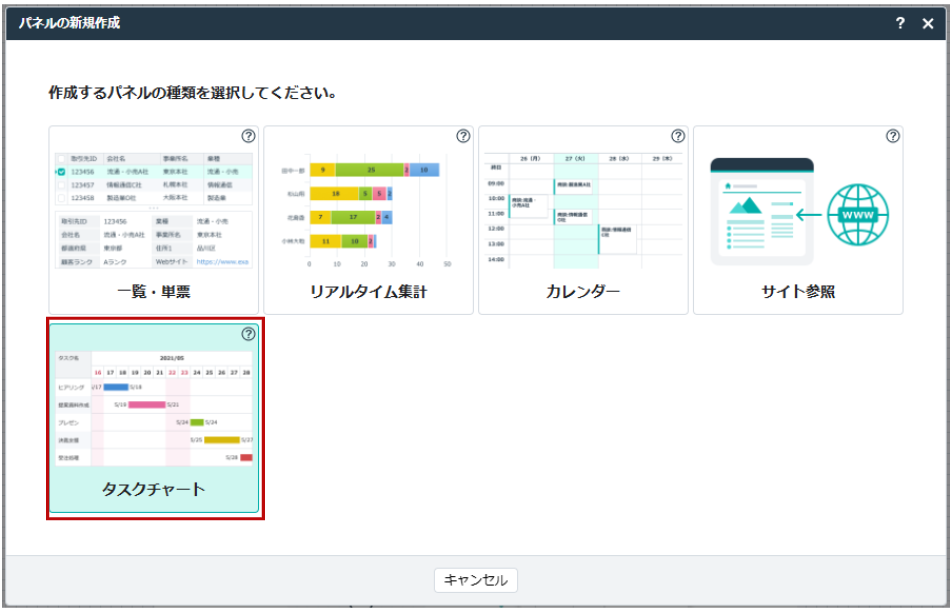The height and width of the screenshot is (610, 951).
Task: Click the checked checkbox beside row 123456
Action: (x=62, y=172)
